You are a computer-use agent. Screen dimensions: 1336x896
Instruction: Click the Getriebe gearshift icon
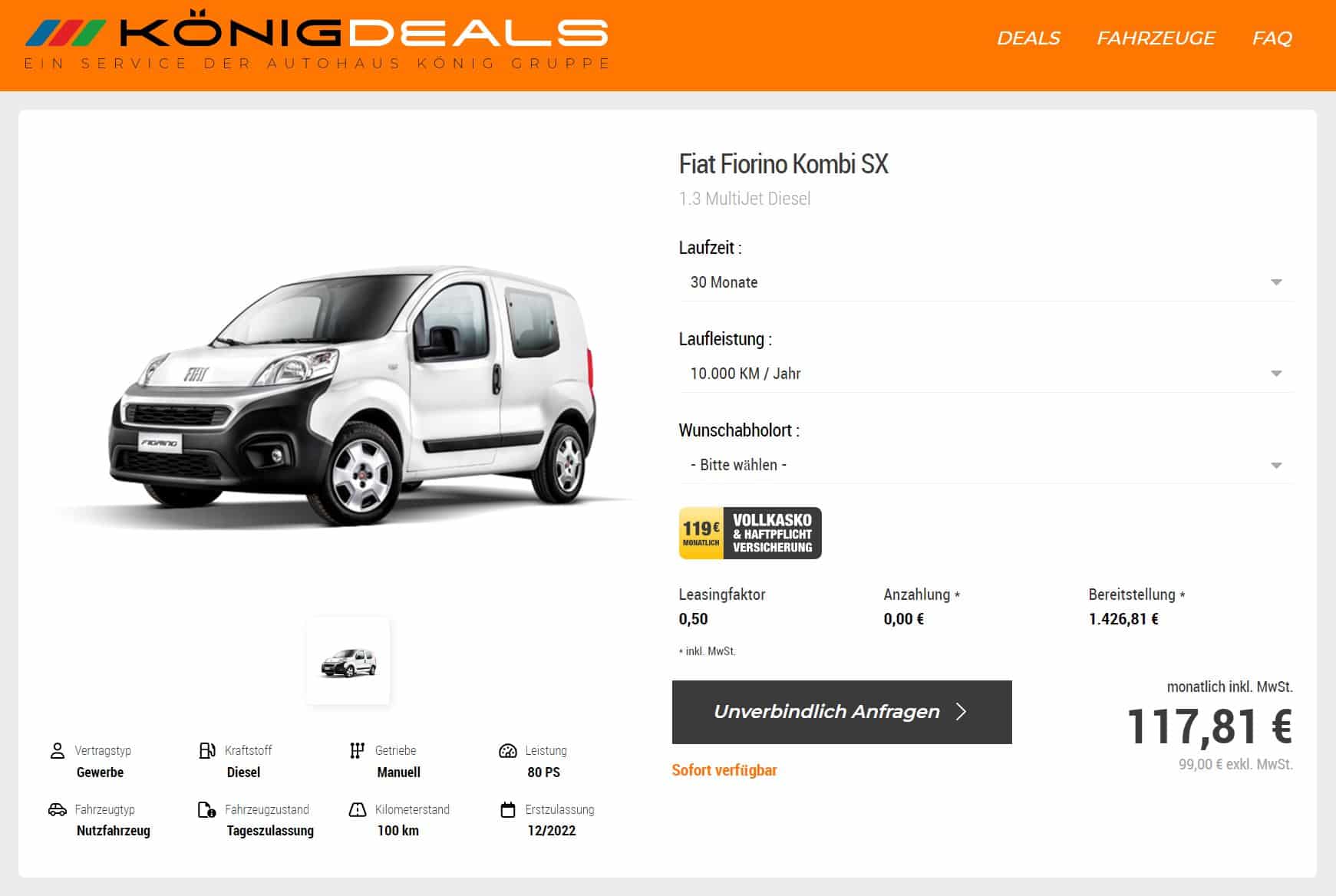tap(357, 750)
